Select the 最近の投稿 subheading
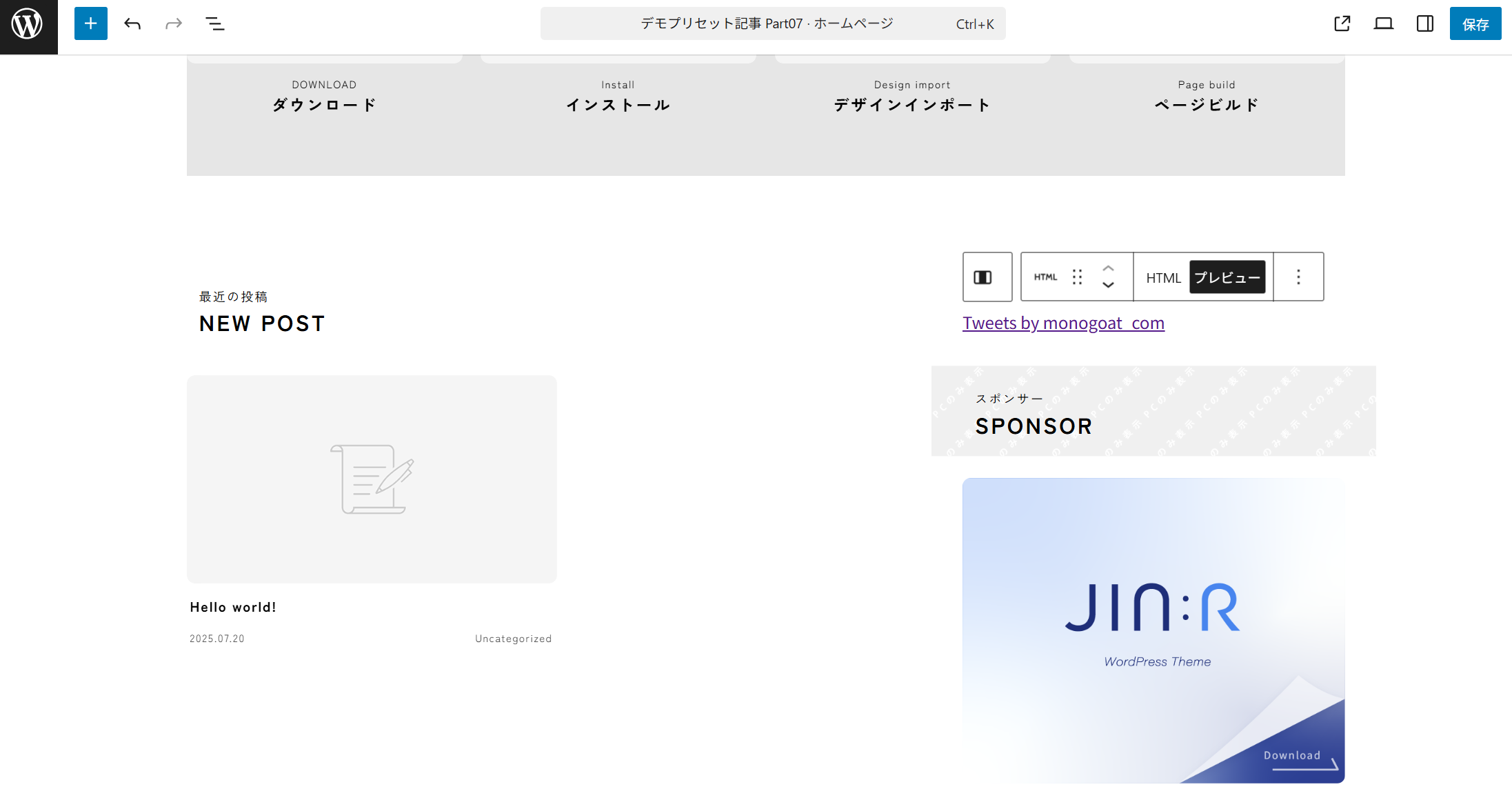 click(233, 297)
